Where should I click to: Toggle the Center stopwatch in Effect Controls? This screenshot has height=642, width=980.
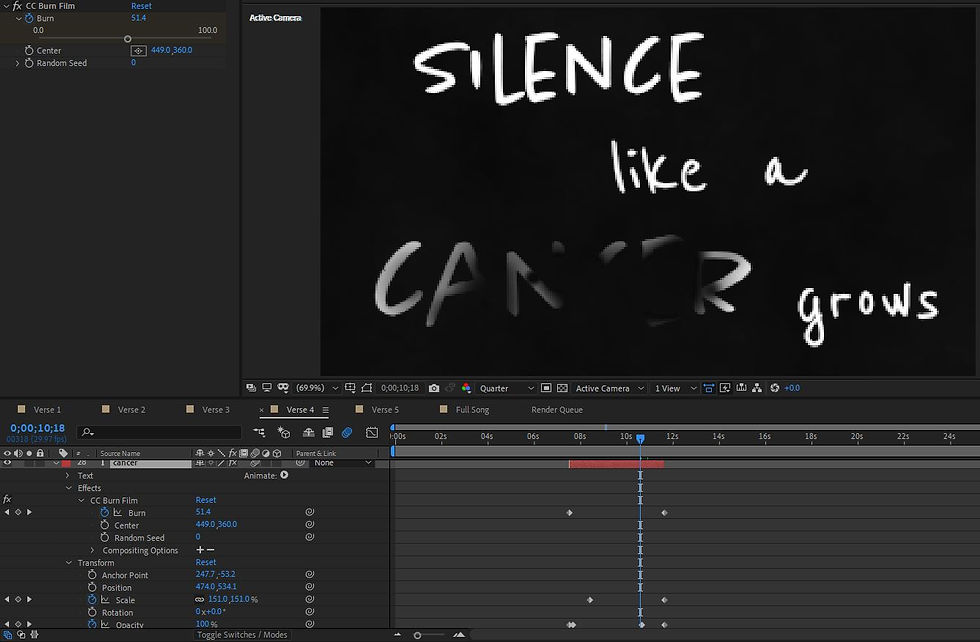tap(29, 50)
